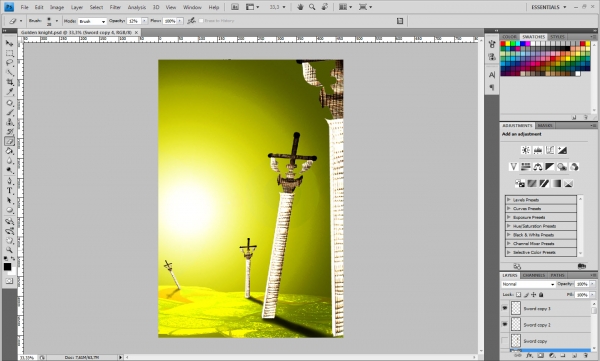The image size is (600, 361).
Task: Select the 3D Rotate tool
Action: coord(10,221)
